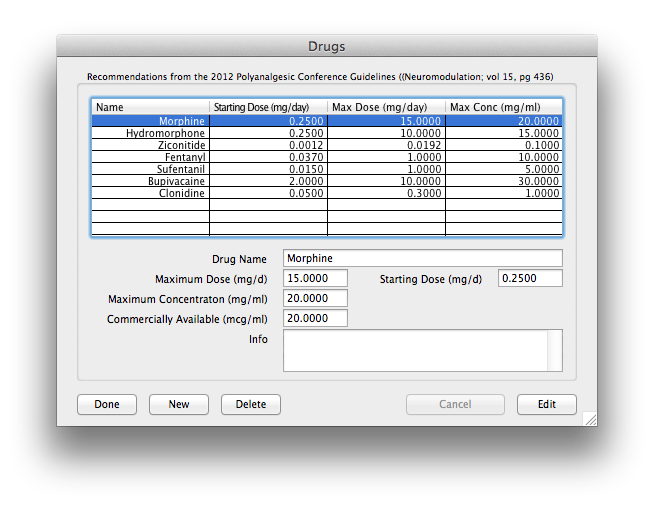Click the Done button

pos(107,404)
